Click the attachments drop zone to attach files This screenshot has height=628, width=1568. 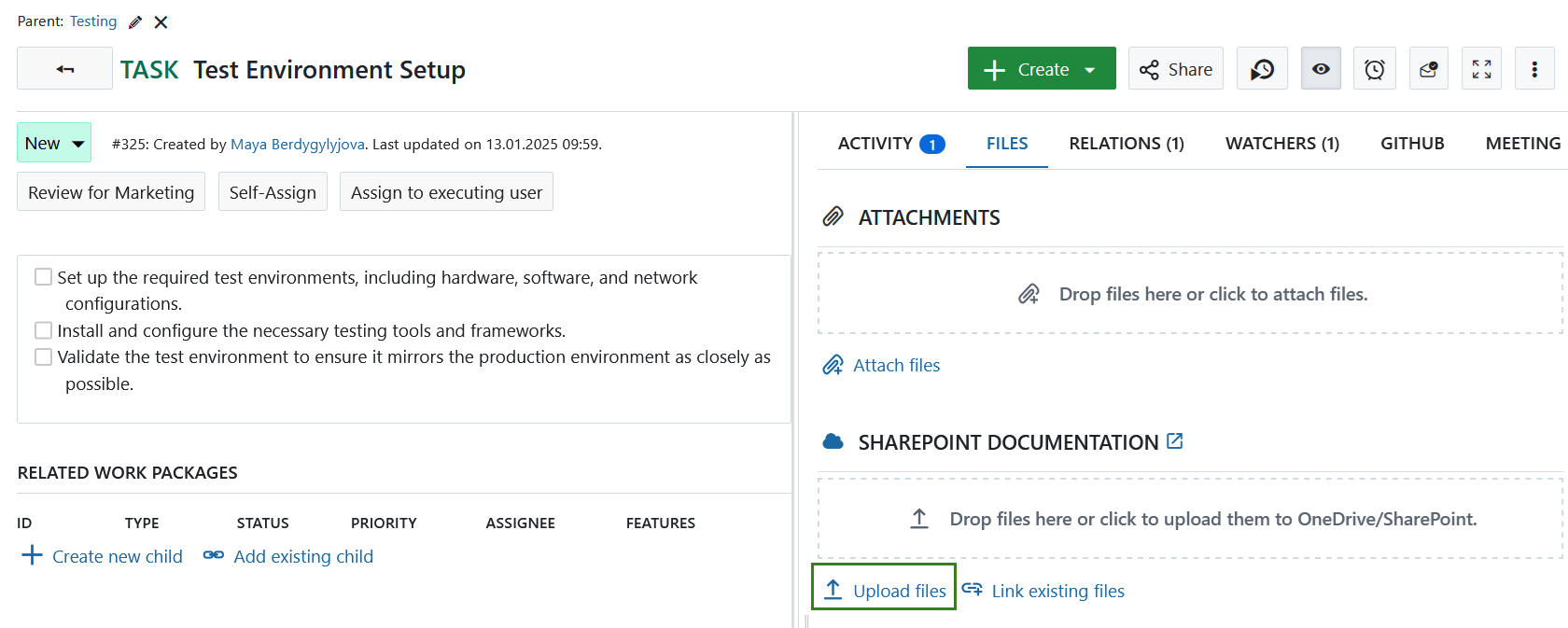tap(1190, 294)
